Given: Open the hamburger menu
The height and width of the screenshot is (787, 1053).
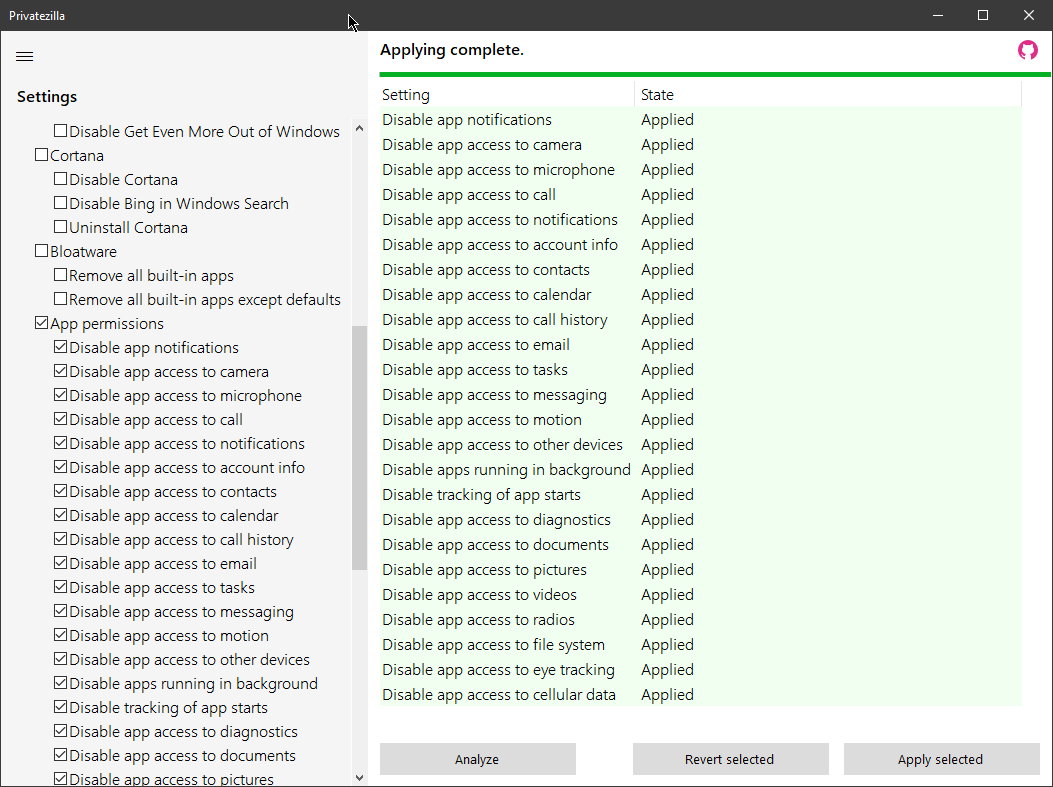Looking at the screenshot, I should click(25, 57).
